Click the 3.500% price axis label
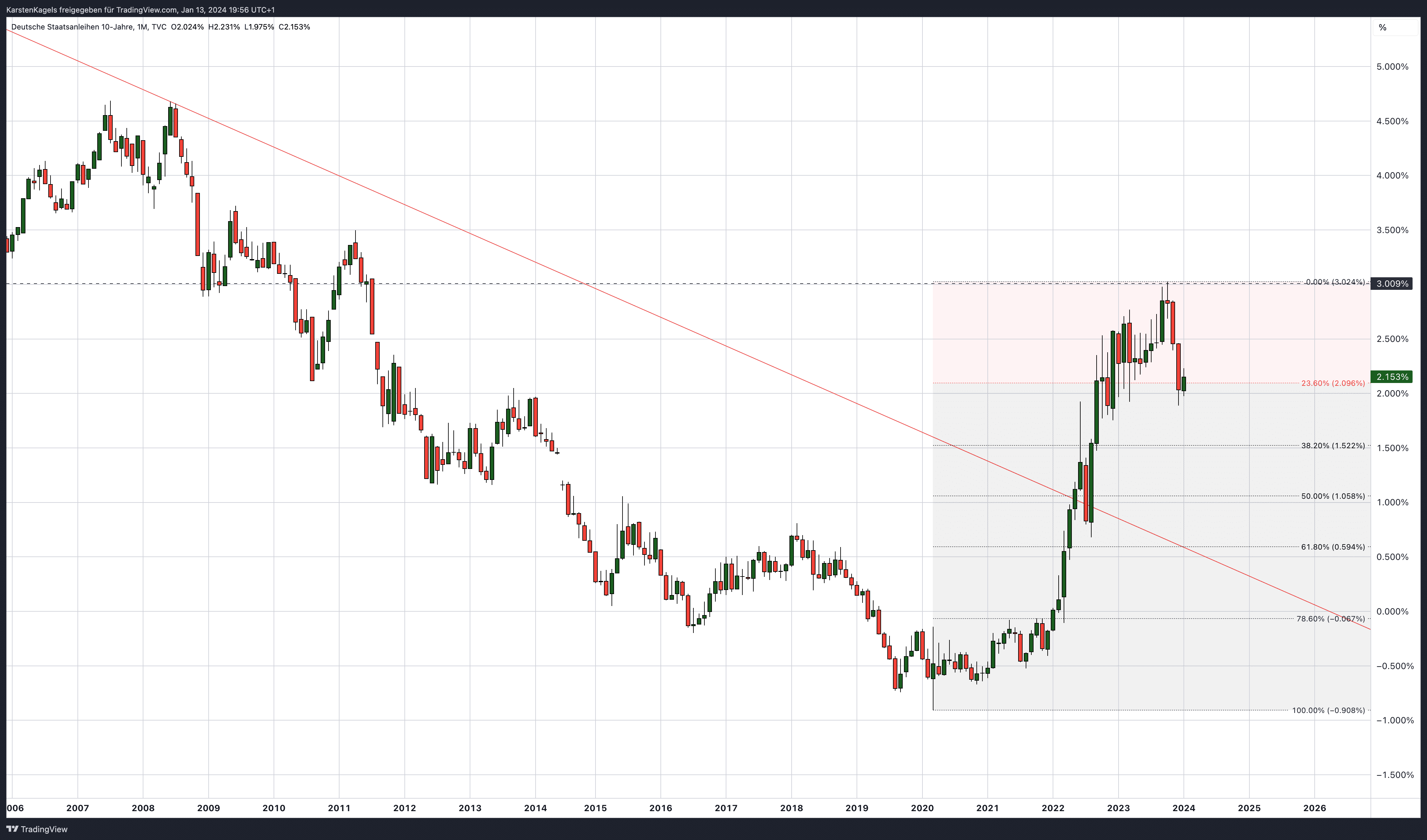1427x840 pixels. [x=1392, y=230]
